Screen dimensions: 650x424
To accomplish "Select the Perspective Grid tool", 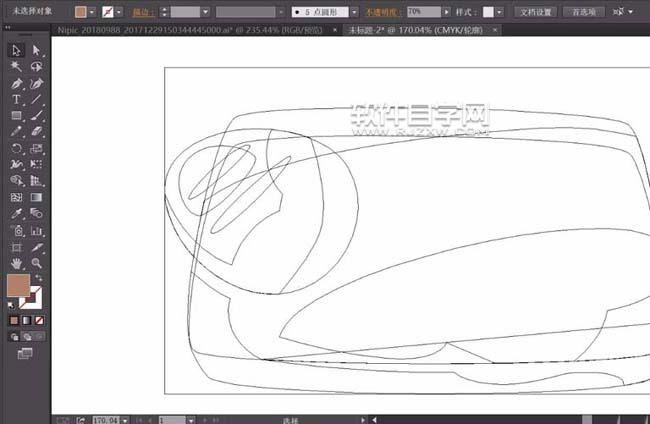I will (x=36, y=181).
